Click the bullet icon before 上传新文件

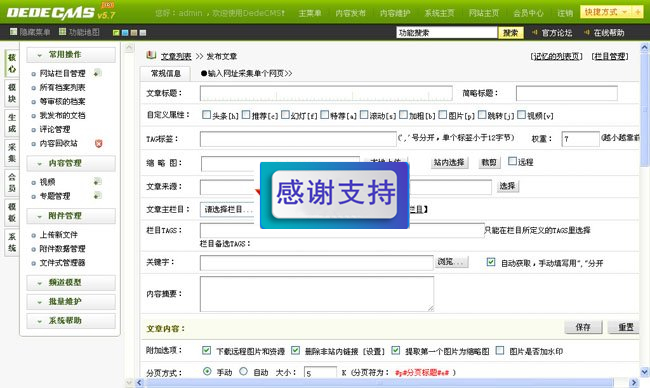click(34, 235)
